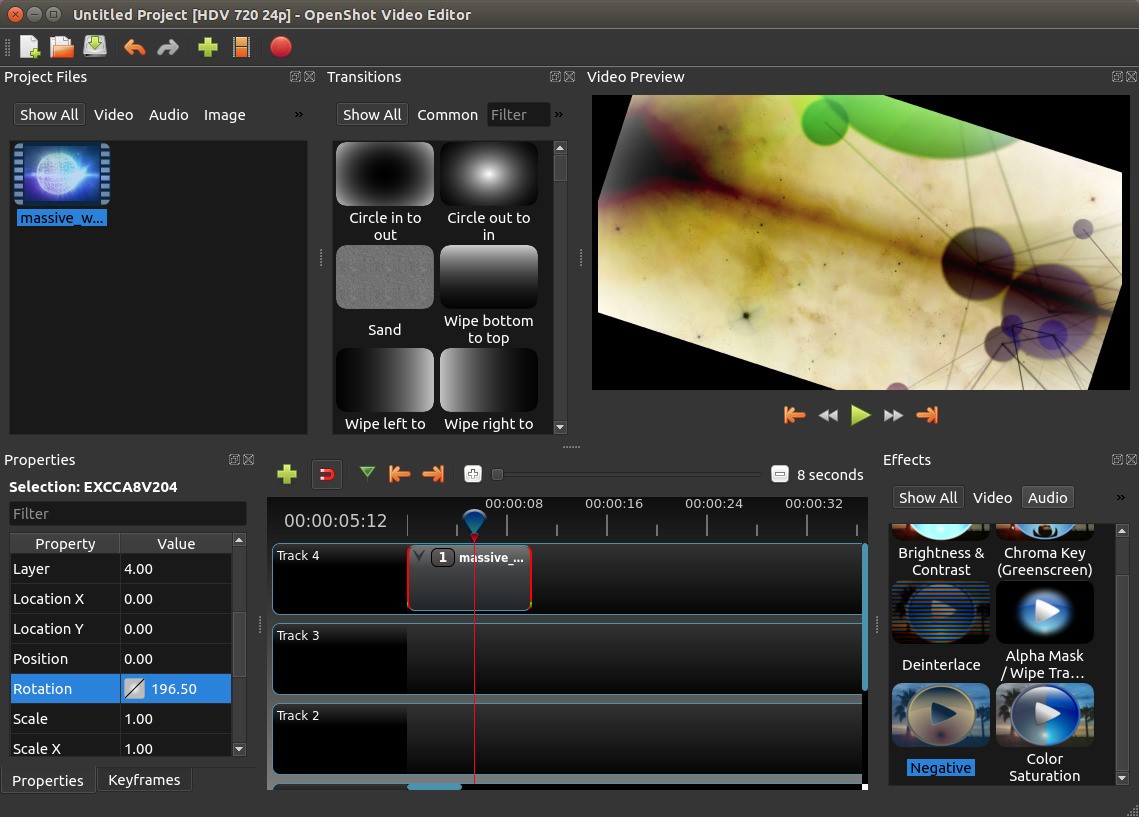Click the green plus Import Files icon
The width and height of the screenshot is (1139, 817).
208,47
